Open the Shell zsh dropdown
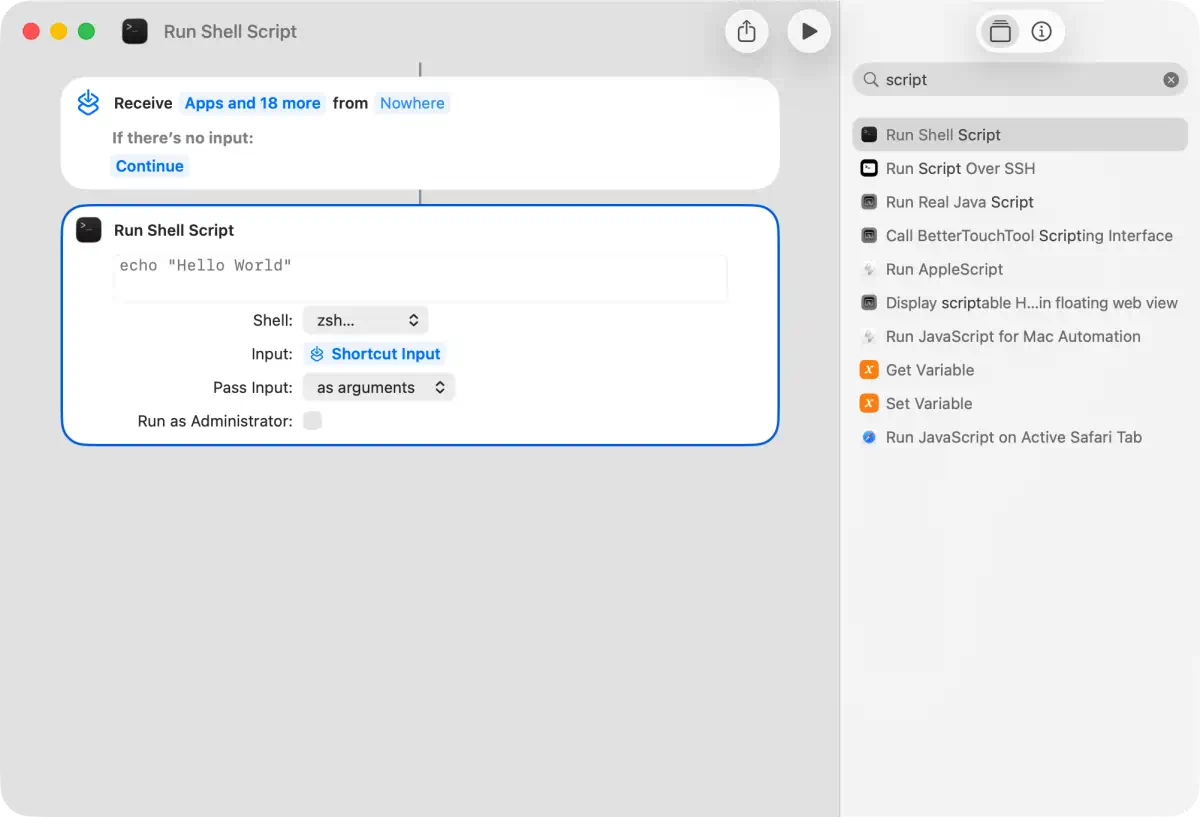The height and width of the screenshot is (817, 1200). click(366, 321)
